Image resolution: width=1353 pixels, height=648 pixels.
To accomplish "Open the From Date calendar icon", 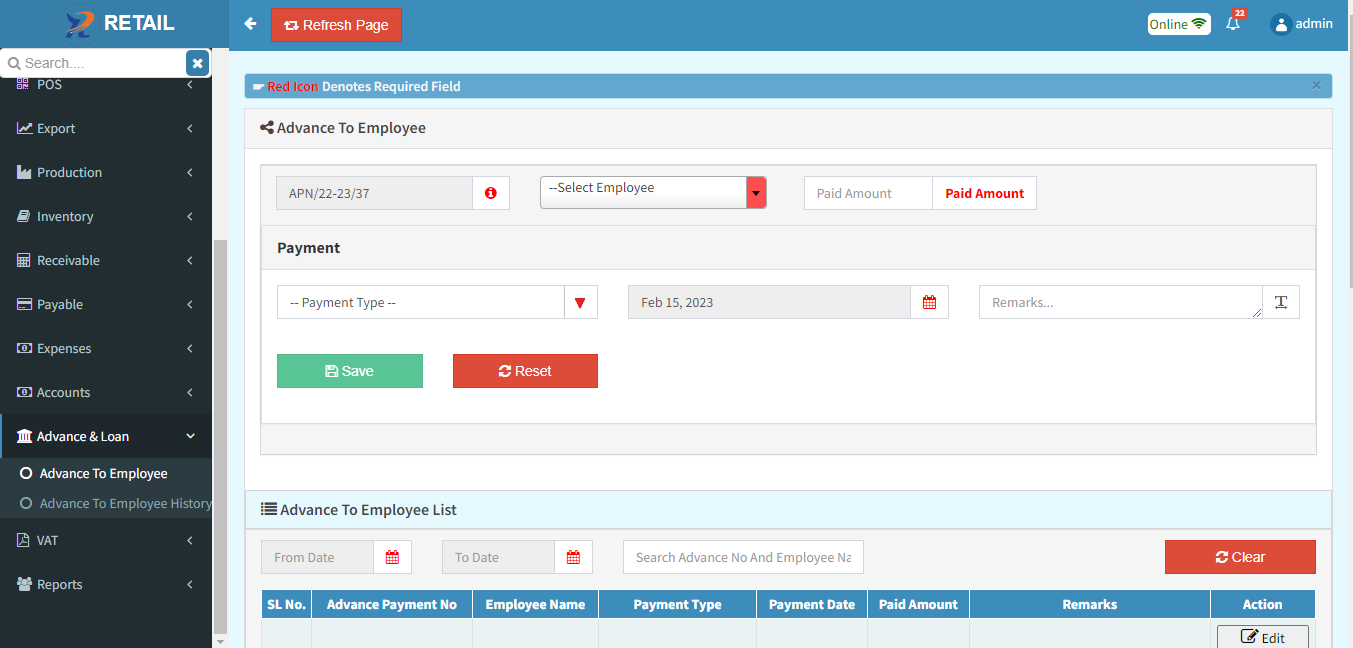I will (392, 557).
